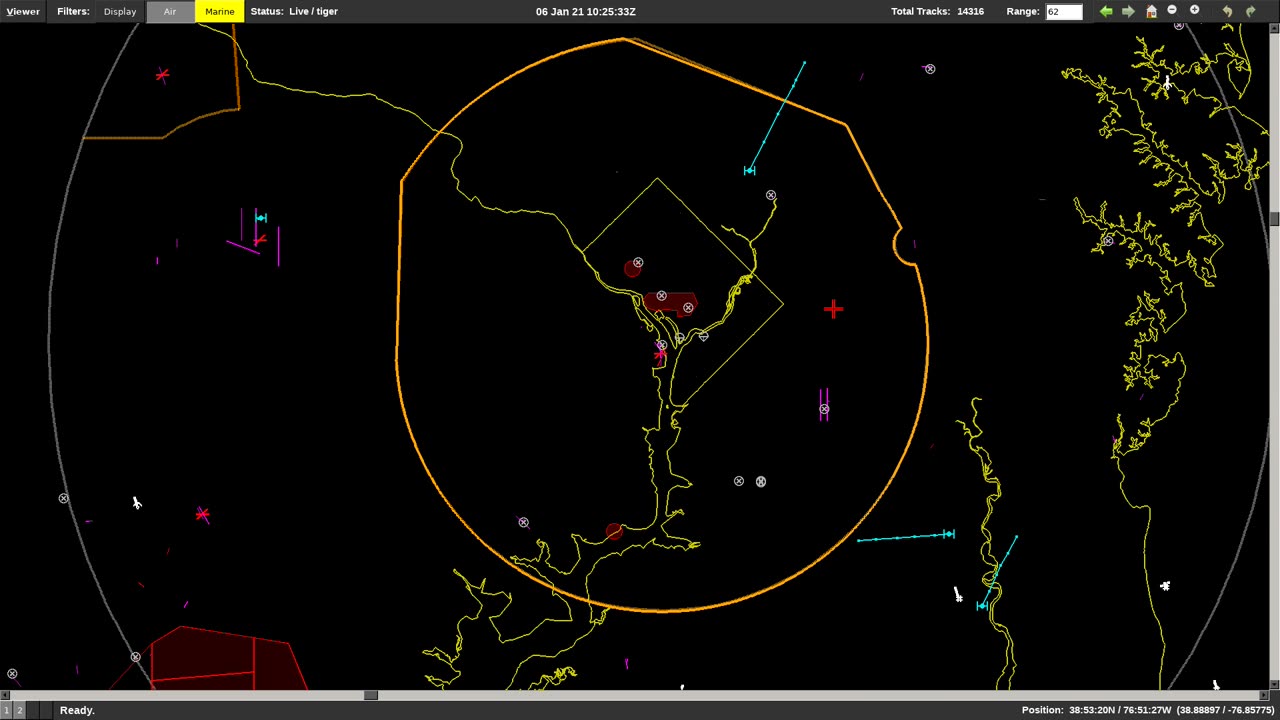Click the 'Ready.' status message

click(x=77, y=710)
